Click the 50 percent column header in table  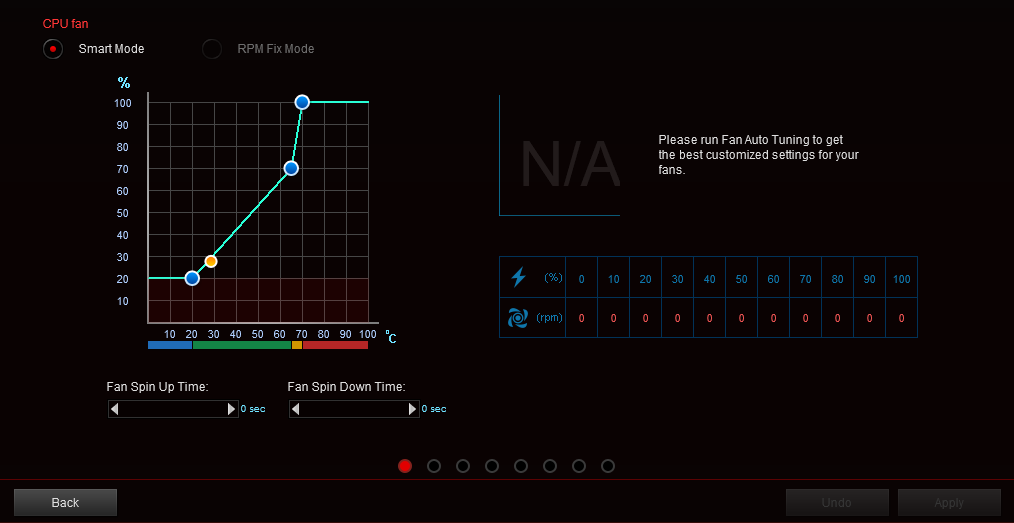pos(742,279)
